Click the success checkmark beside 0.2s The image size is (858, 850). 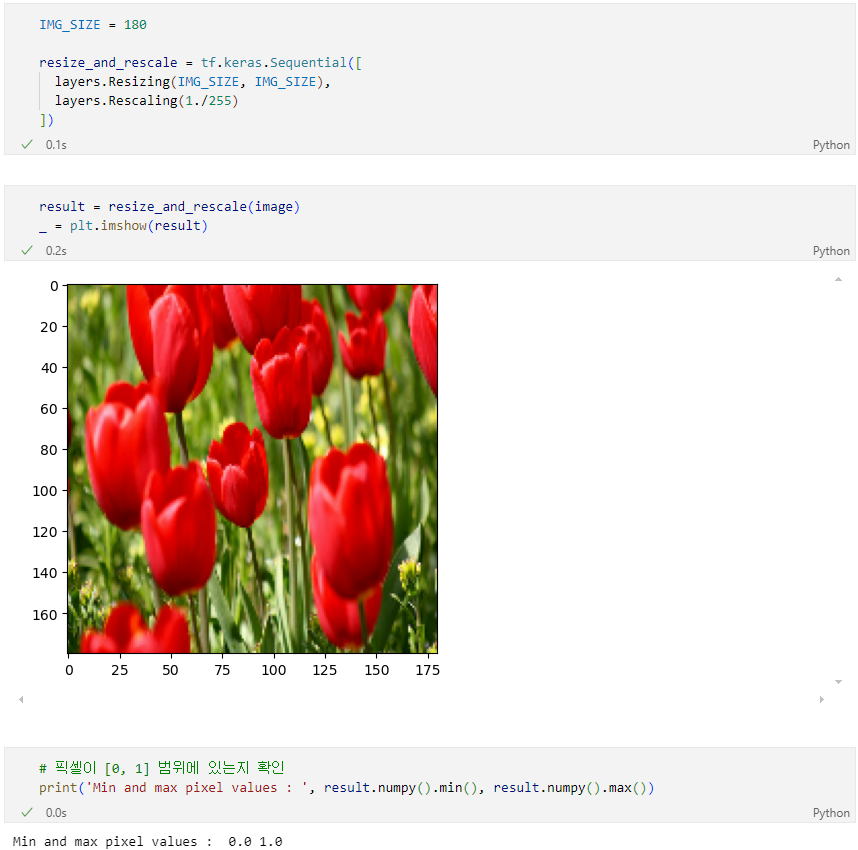point(27,251)
